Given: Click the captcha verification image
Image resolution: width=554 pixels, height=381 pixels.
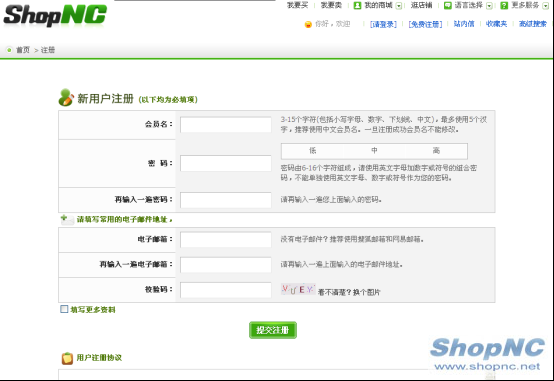Looking at the screenshot, I should (x=298, y=289).
